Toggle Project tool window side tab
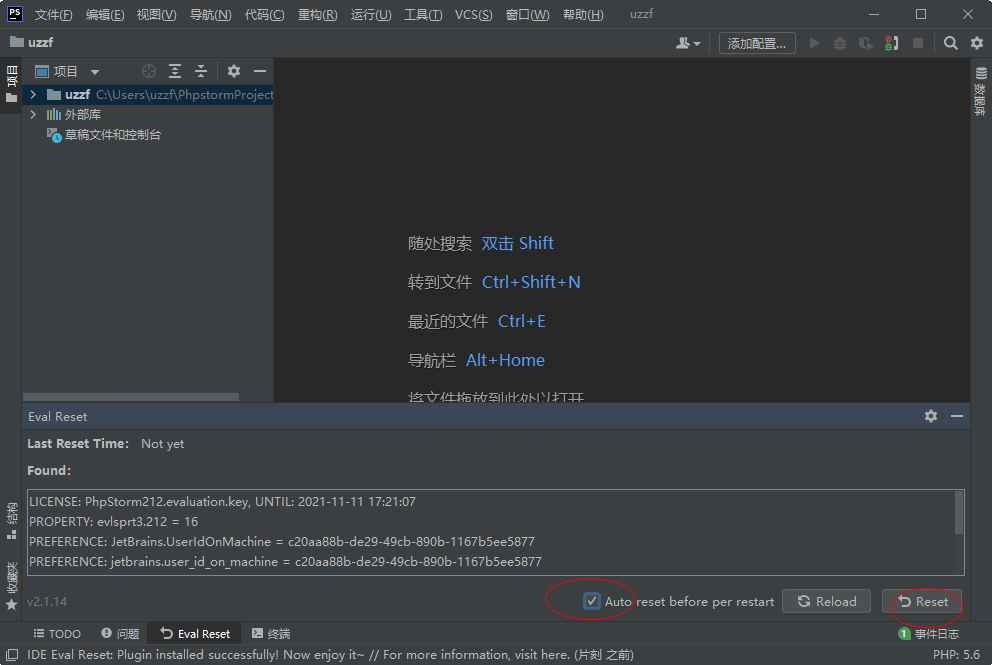Image resolution: width=992 pixels, height=665 pixels. coord(11,84)
